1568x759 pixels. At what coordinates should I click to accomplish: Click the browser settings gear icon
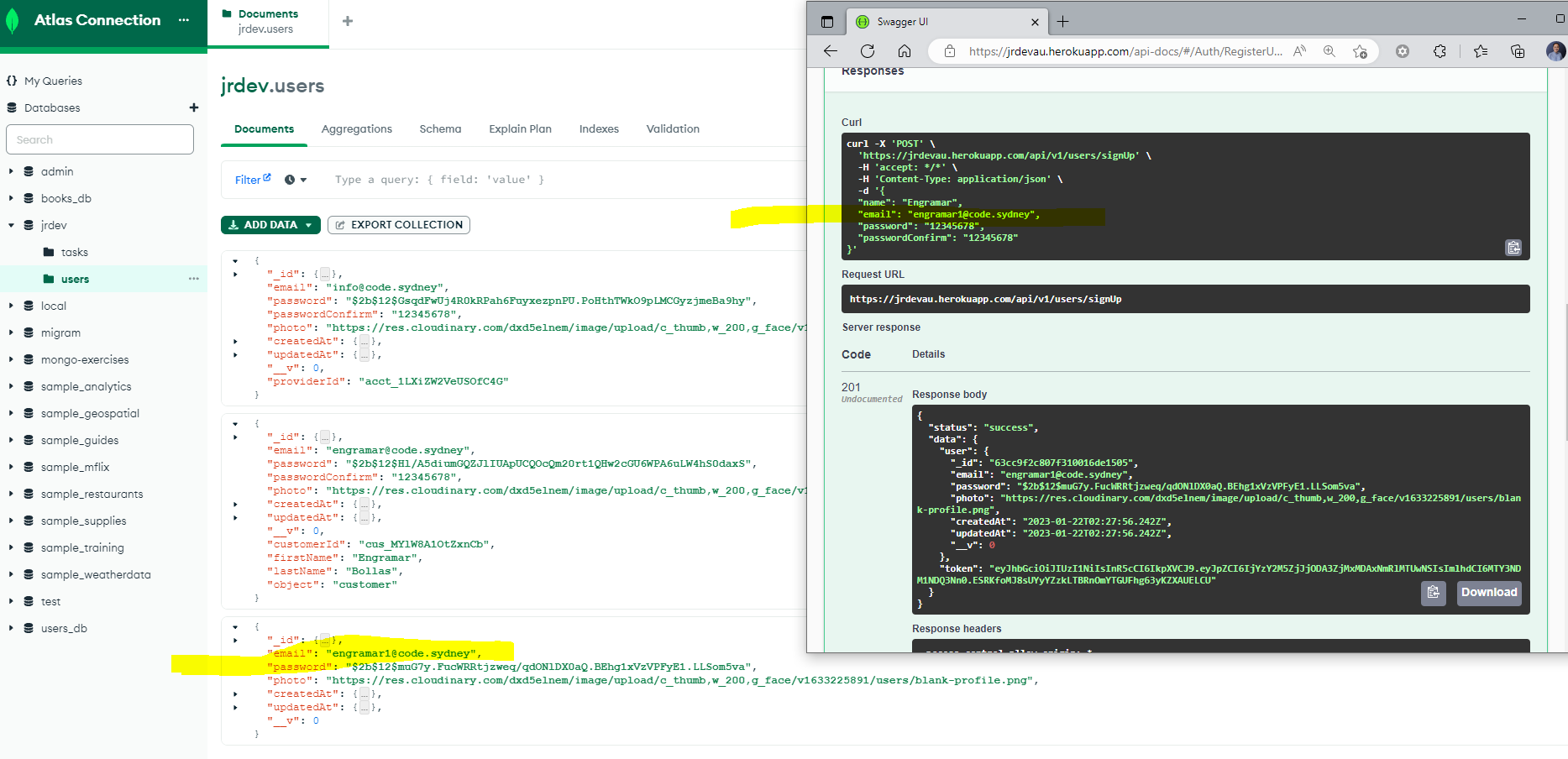[1402, 51]
